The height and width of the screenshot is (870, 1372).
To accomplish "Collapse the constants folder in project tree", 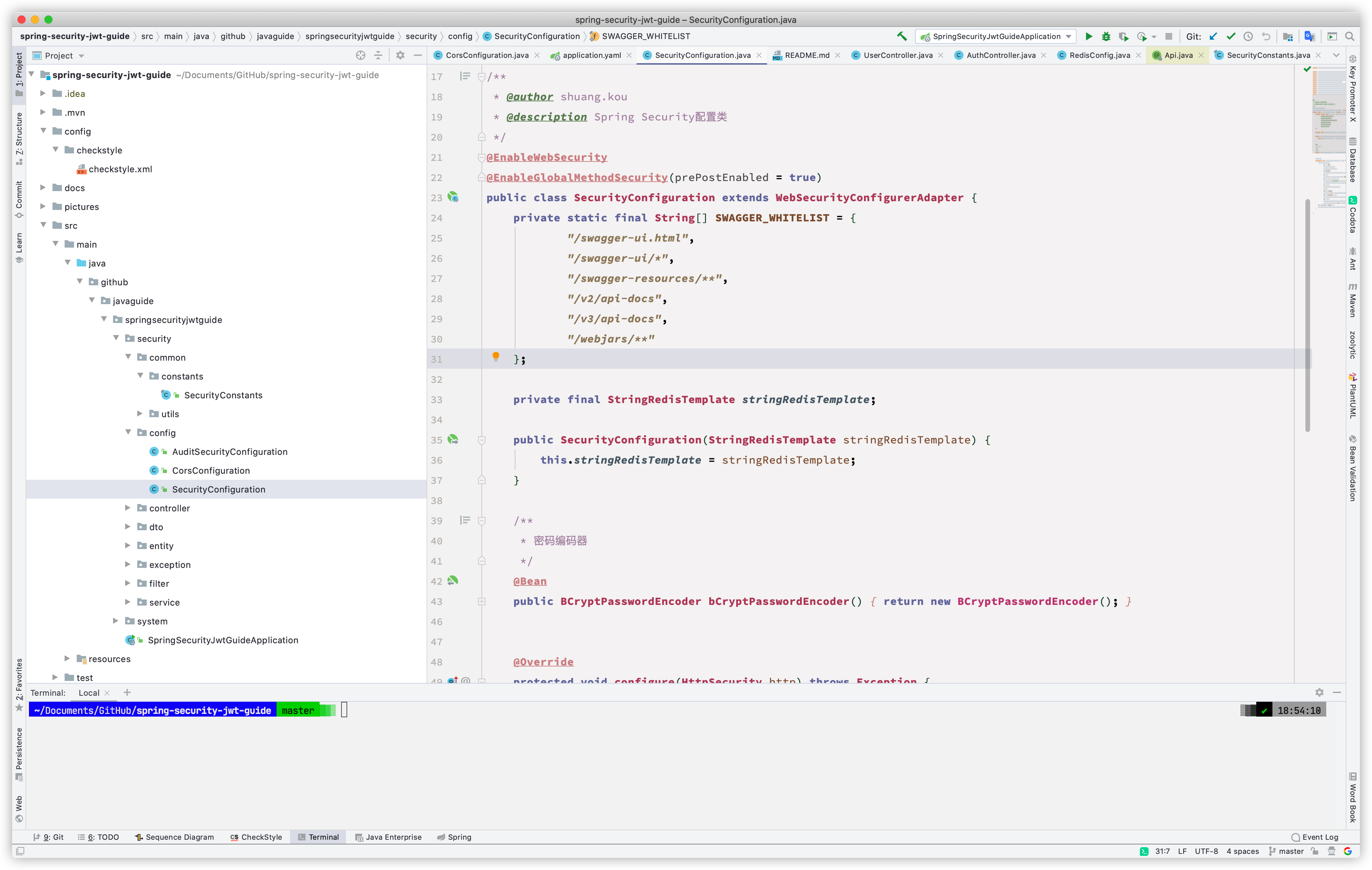I will (x=140, y=376).
